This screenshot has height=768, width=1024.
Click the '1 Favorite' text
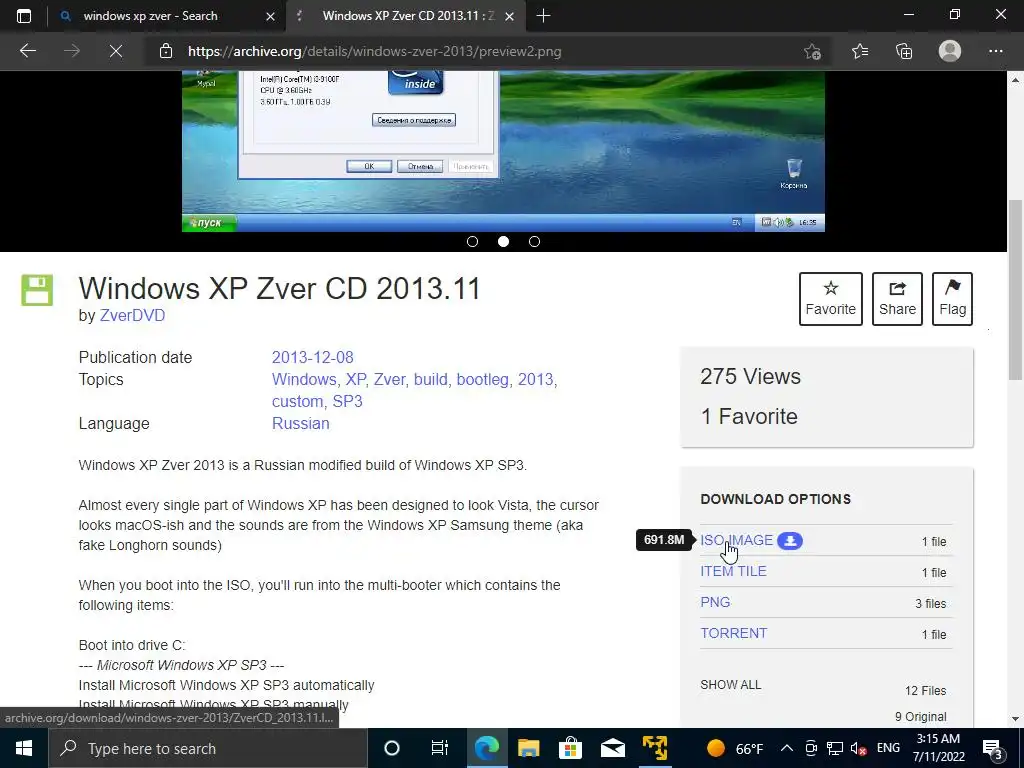click(749, 416)
